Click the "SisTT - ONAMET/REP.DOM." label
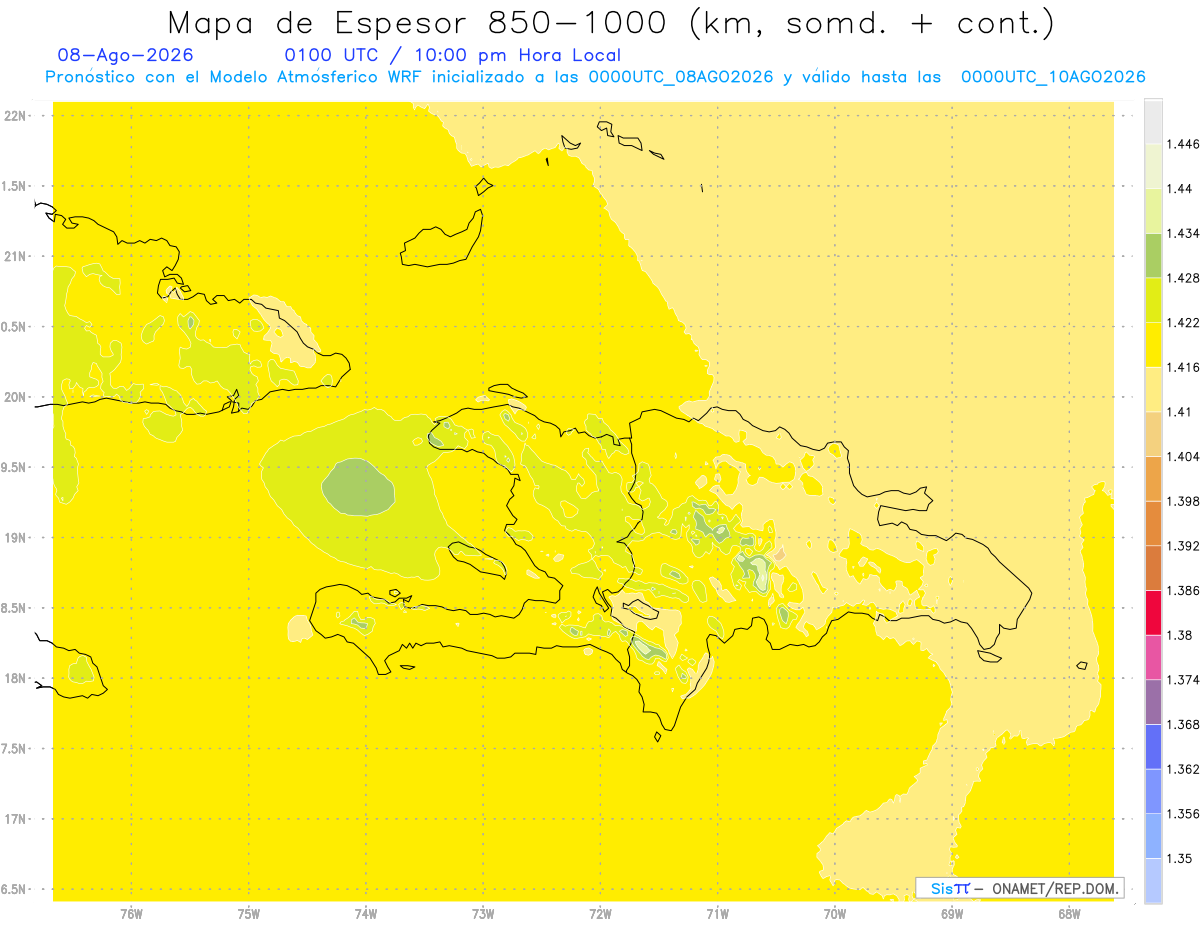Screen dimensions: 1200x927 (x=1020, y=888)
